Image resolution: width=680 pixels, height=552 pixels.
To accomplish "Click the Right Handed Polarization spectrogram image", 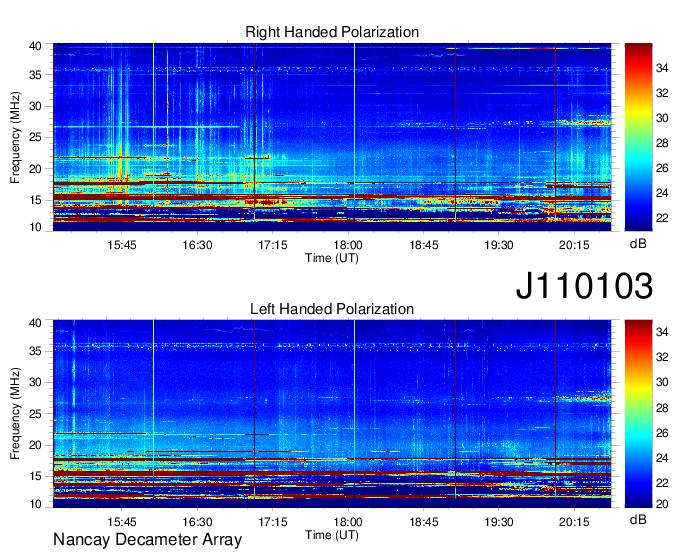I will coord(332,137).
